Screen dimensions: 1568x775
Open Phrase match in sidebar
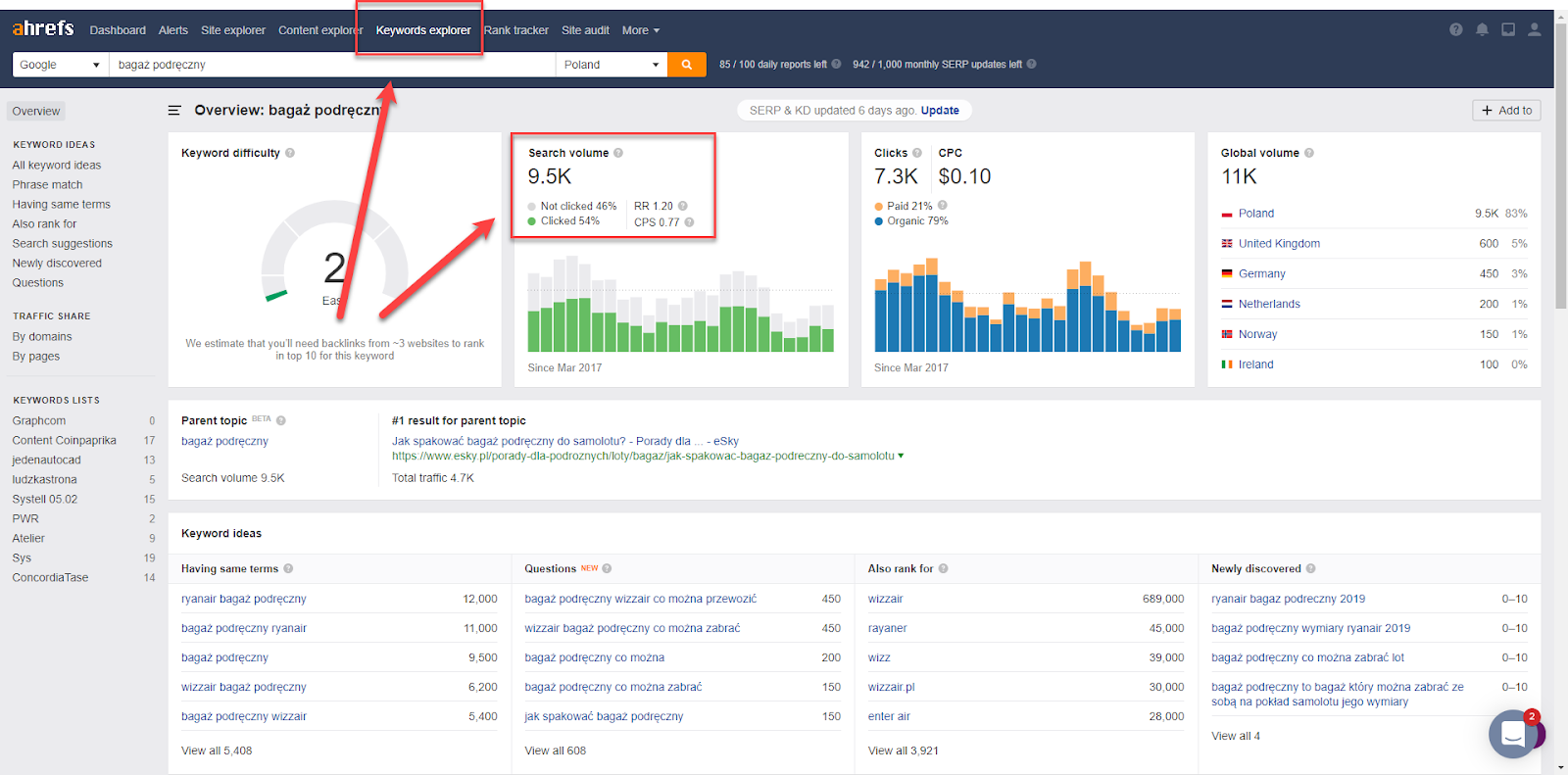(47, 185)
